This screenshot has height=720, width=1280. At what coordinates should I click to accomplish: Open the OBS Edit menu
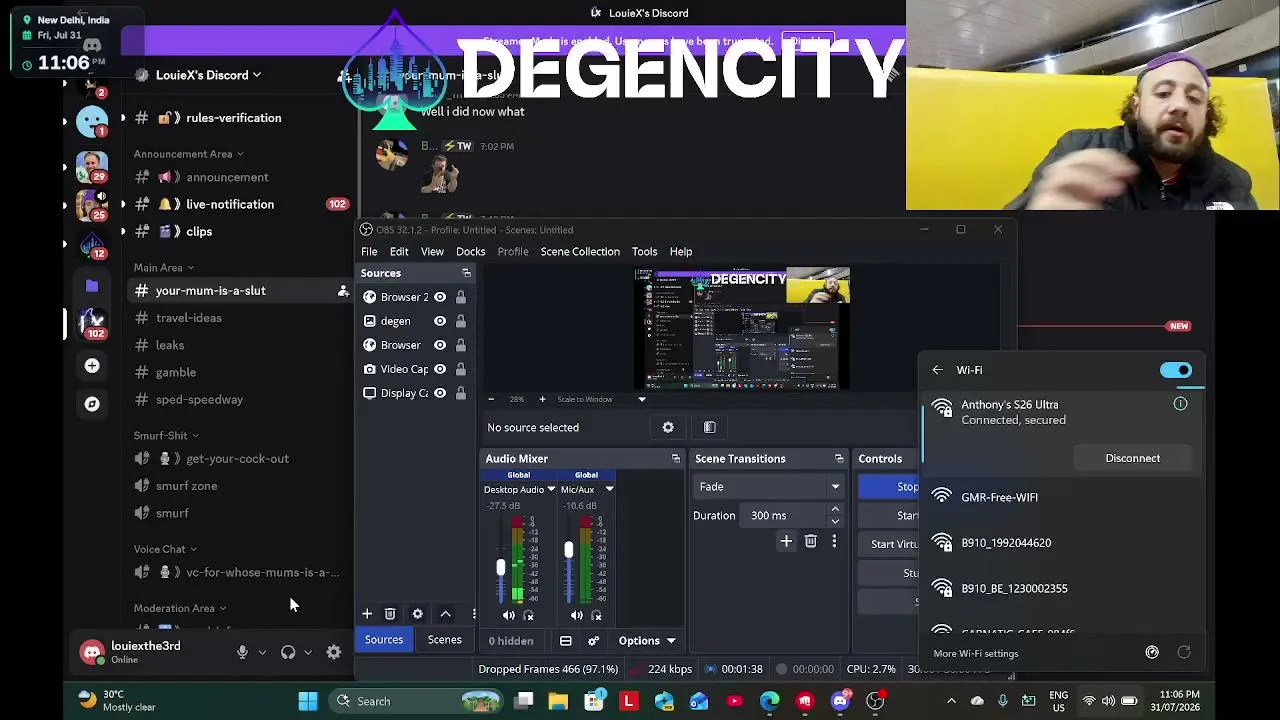pyautogui.click(x=399, y=252)
